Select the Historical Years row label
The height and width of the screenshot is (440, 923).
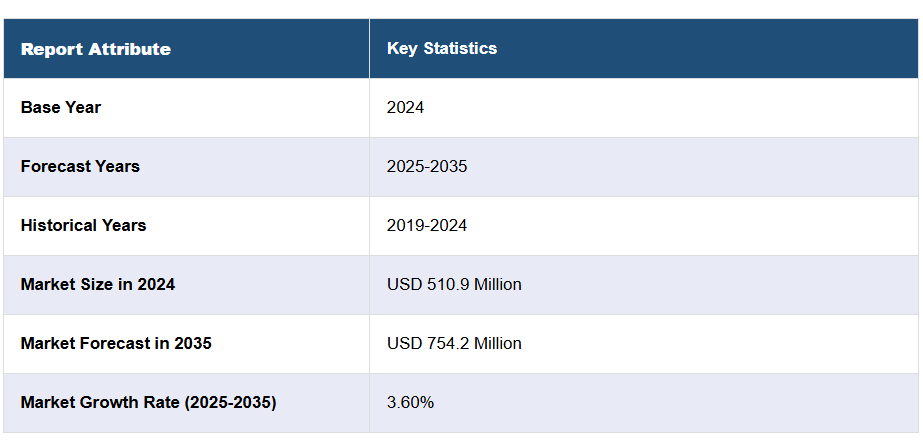click(83, 225)
